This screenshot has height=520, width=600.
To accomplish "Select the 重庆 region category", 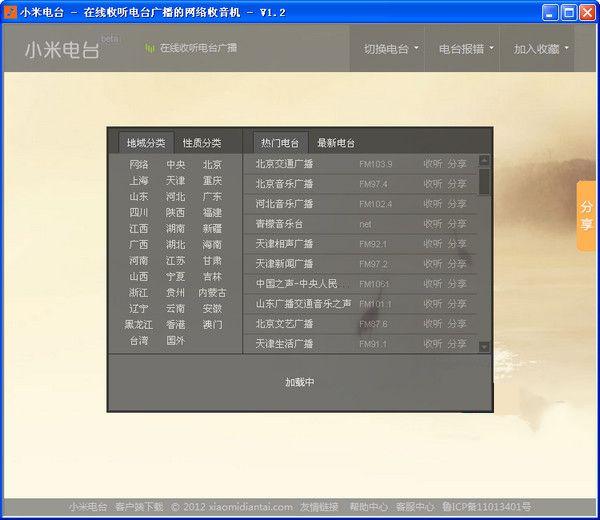I will (x=212, y=181).
